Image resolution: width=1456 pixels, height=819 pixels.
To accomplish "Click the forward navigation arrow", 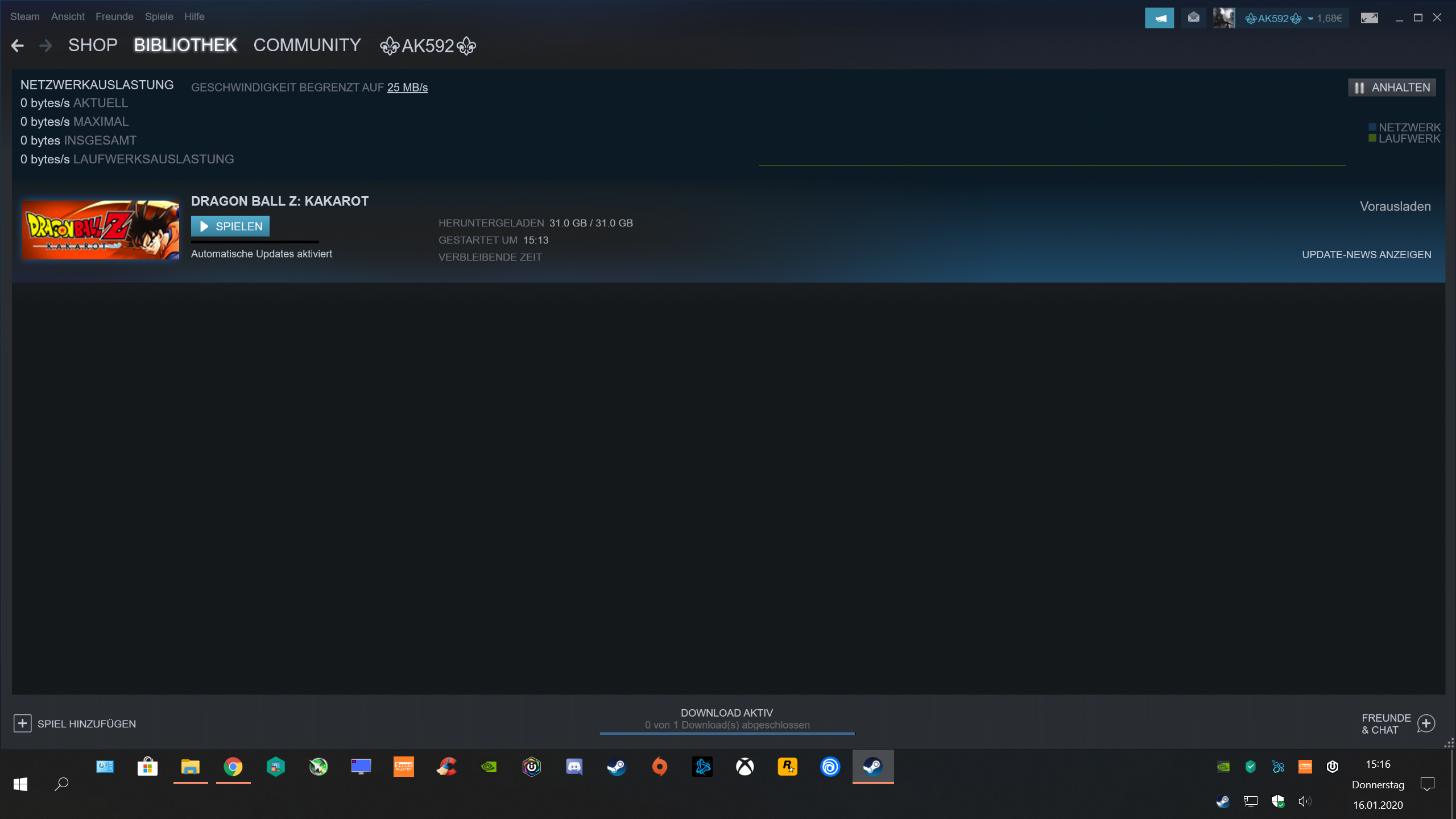I will tap(45, 45).
